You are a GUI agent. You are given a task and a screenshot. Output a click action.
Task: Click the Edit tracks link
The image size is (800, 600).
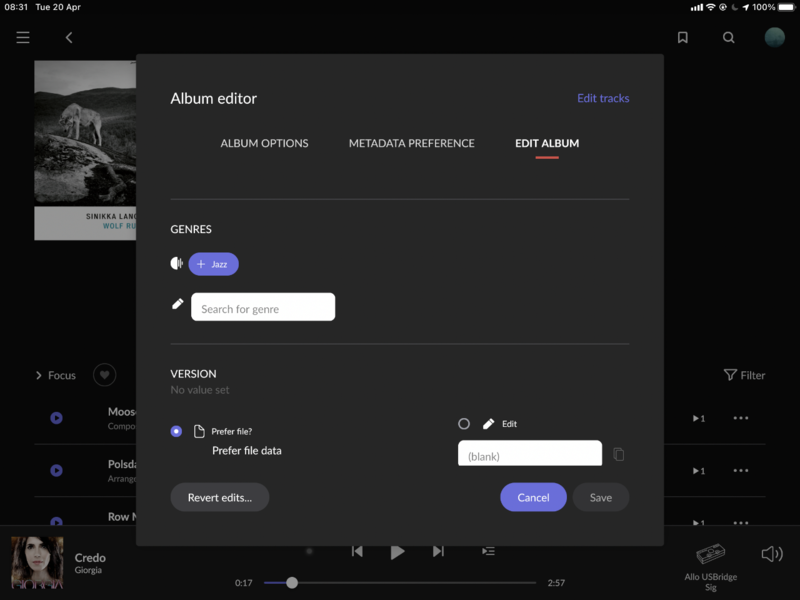click(x=603, y=98)
